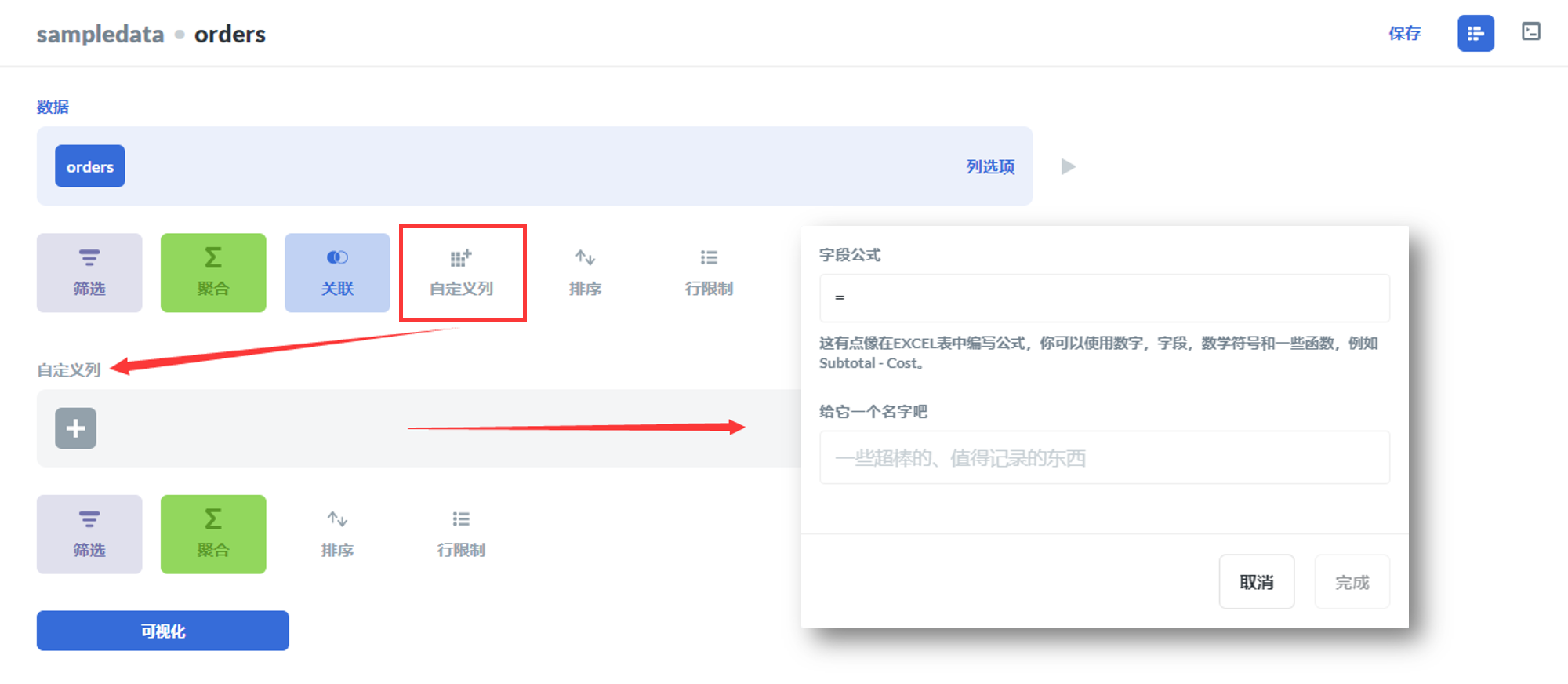Click the 自定义列 section heading
Viewport: 1568px width, 684px height.
(69, 369)
